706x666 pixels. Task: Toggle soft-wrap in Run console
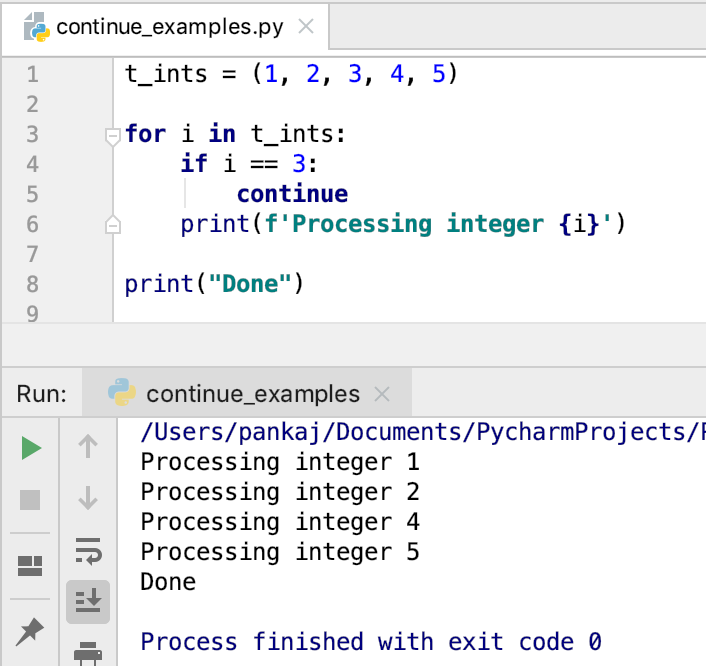click(x=88, y=551)
